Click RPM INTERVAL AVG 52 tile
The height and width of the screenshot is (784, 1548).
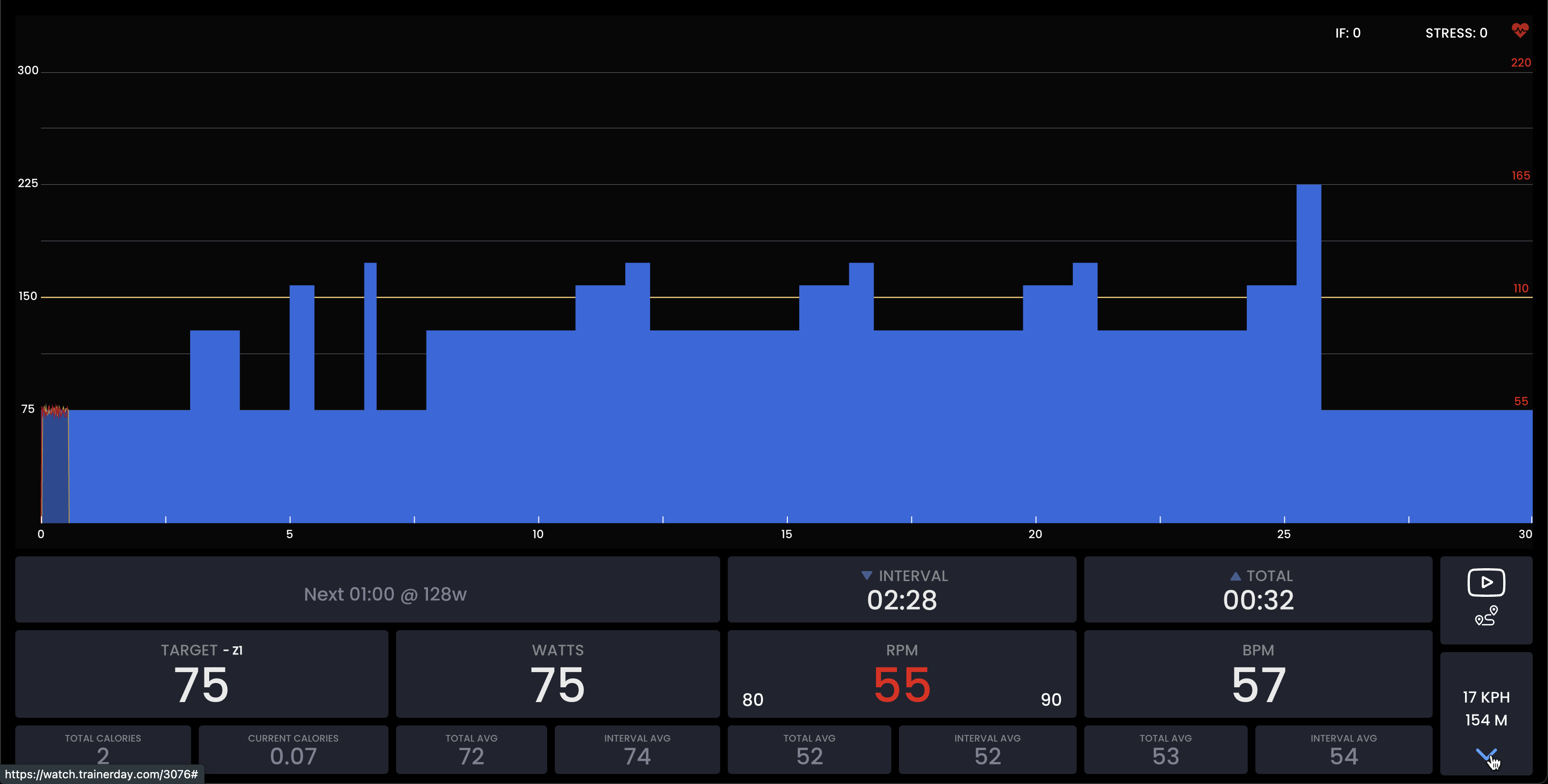(988, 750)
